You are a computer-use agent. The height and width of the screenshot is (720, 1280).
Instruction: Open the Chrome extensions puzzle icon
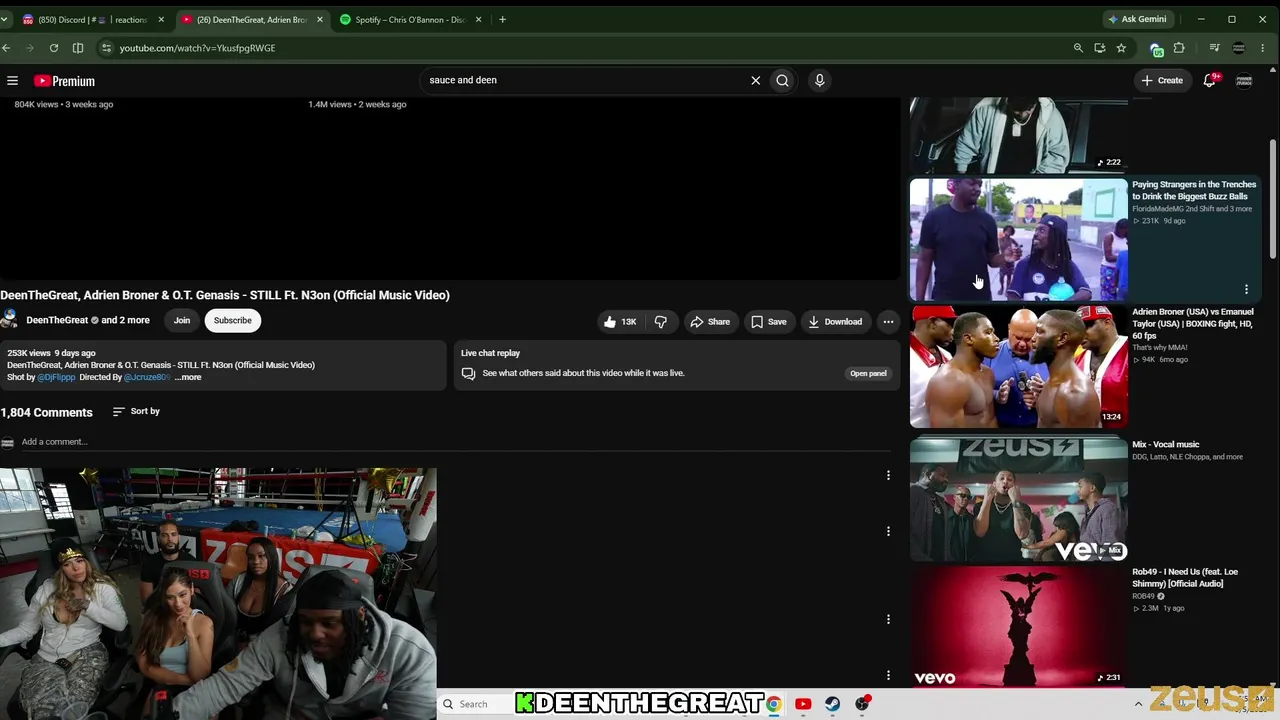1179,48
